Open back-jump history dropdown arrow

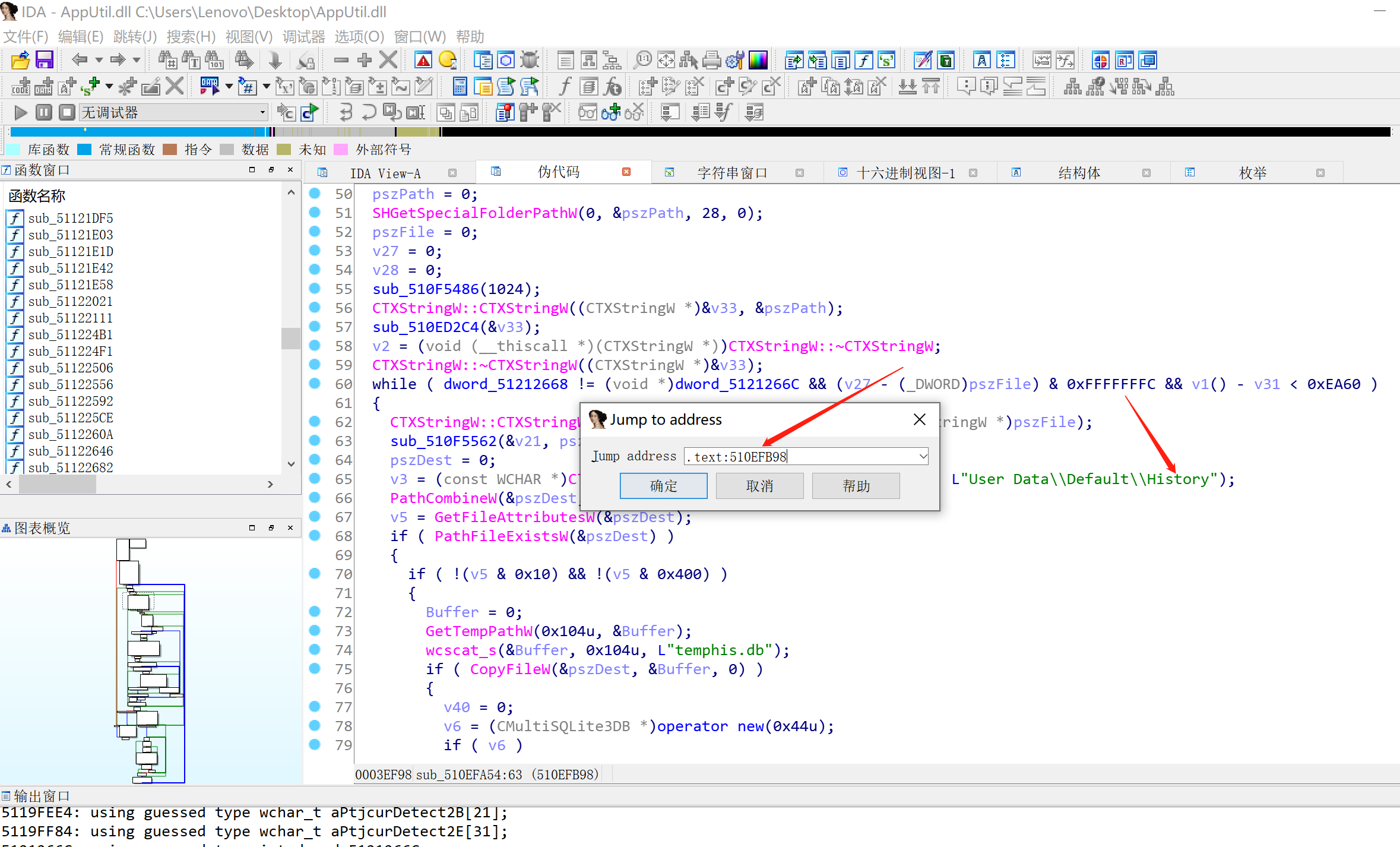tap(99, 60)
